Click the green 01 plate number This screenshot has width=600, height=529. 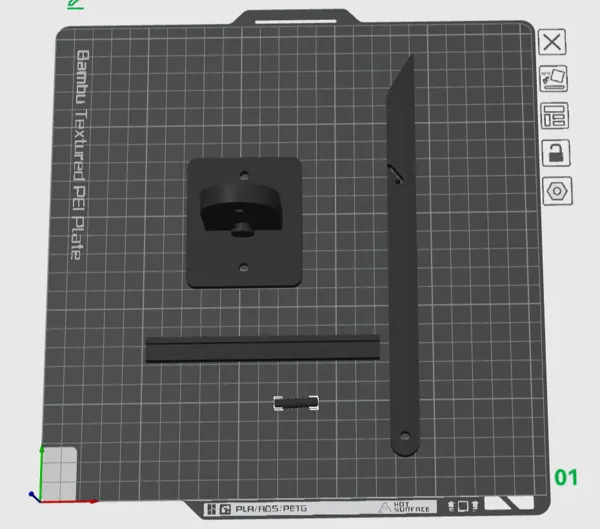click(566, 477)
